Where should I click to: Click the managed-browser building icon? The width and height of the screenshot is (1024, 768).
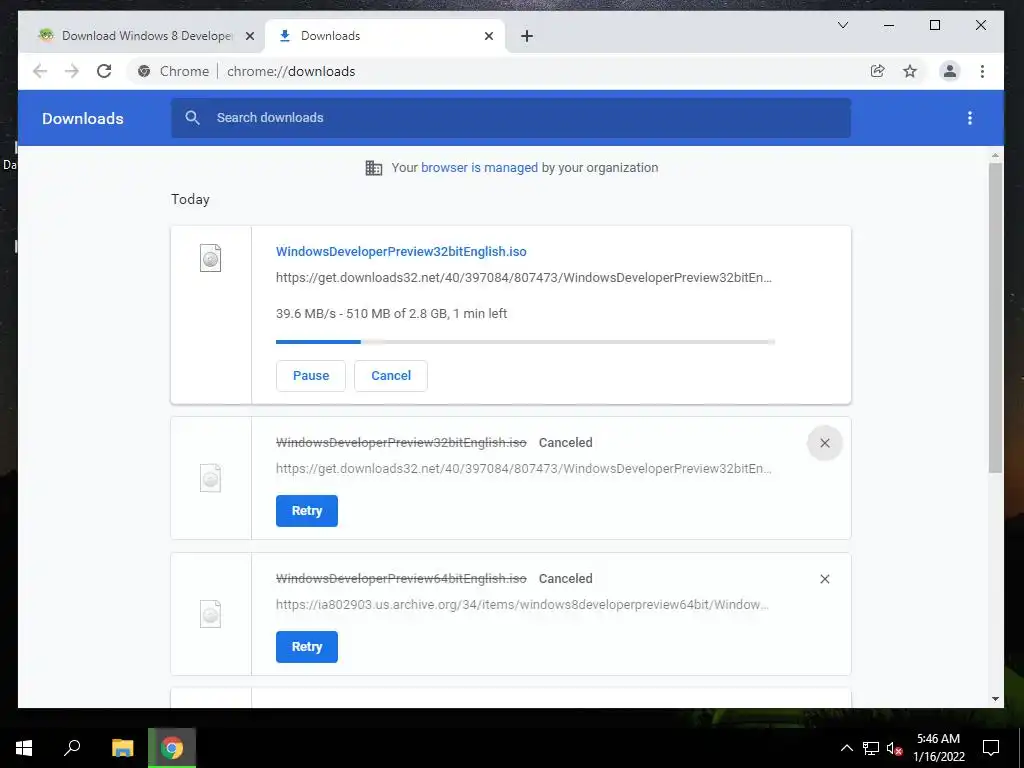pyautogui.click(x=374, y=168)
